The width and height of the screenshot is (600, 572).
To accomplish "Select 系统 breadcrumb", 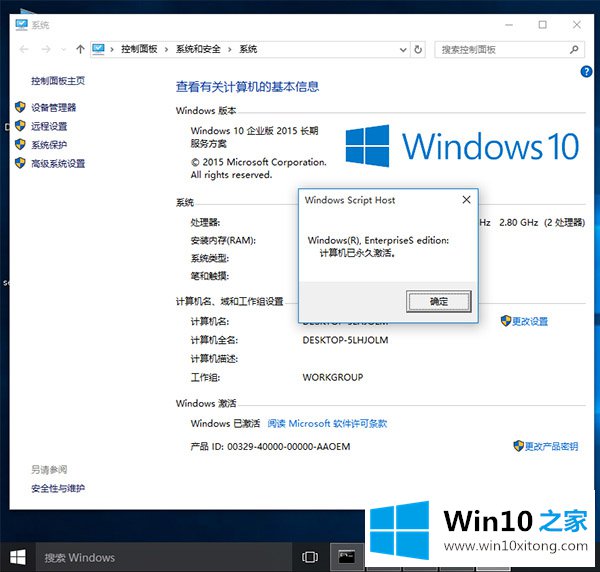I will (x=248, y=49).
